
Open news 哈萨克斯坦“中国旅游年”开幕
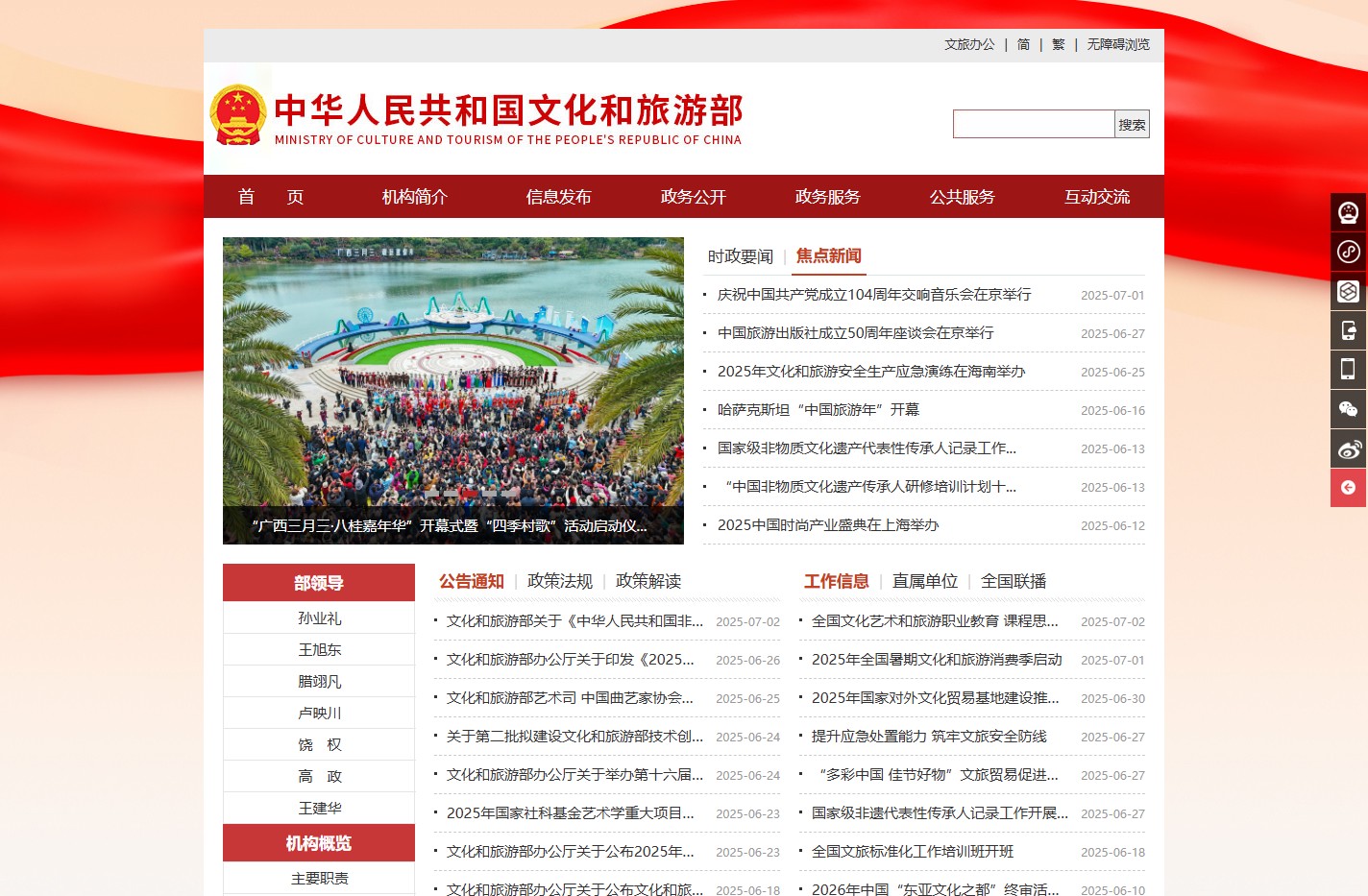pyautogui.click(x=818, y=410)
